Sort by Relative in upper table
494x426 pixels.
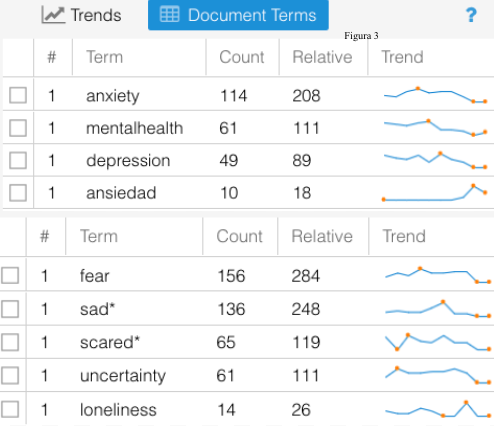[x=322, y=57]
